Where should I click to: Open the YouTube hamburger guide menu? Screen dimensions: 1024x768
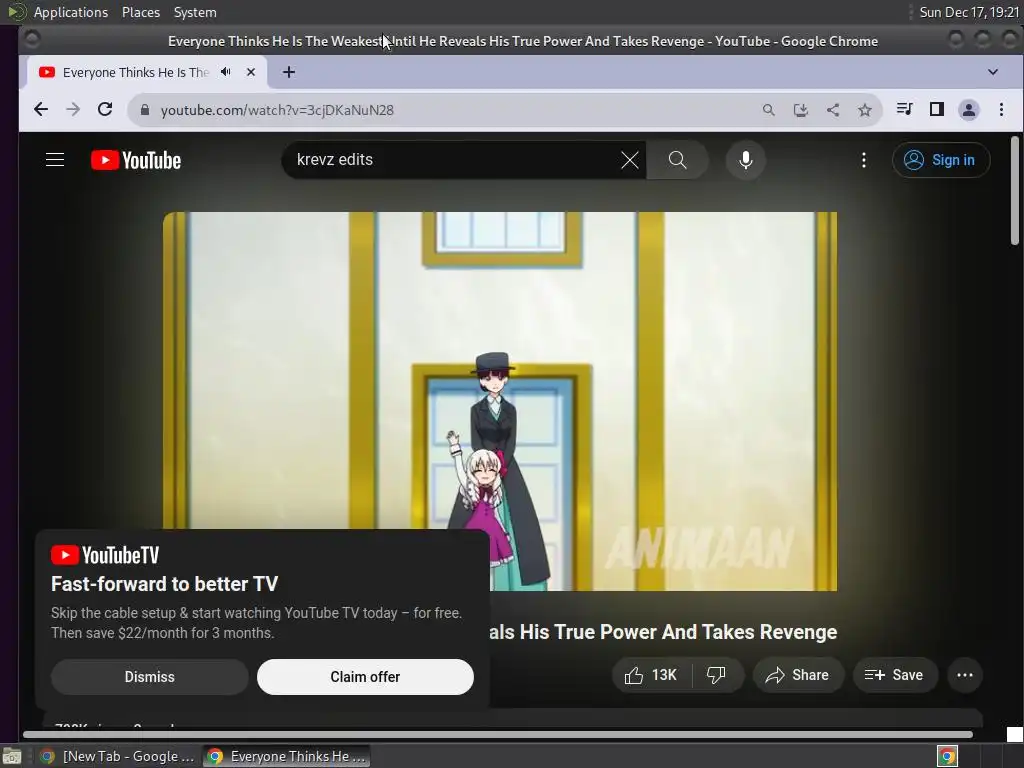[55, 160]
